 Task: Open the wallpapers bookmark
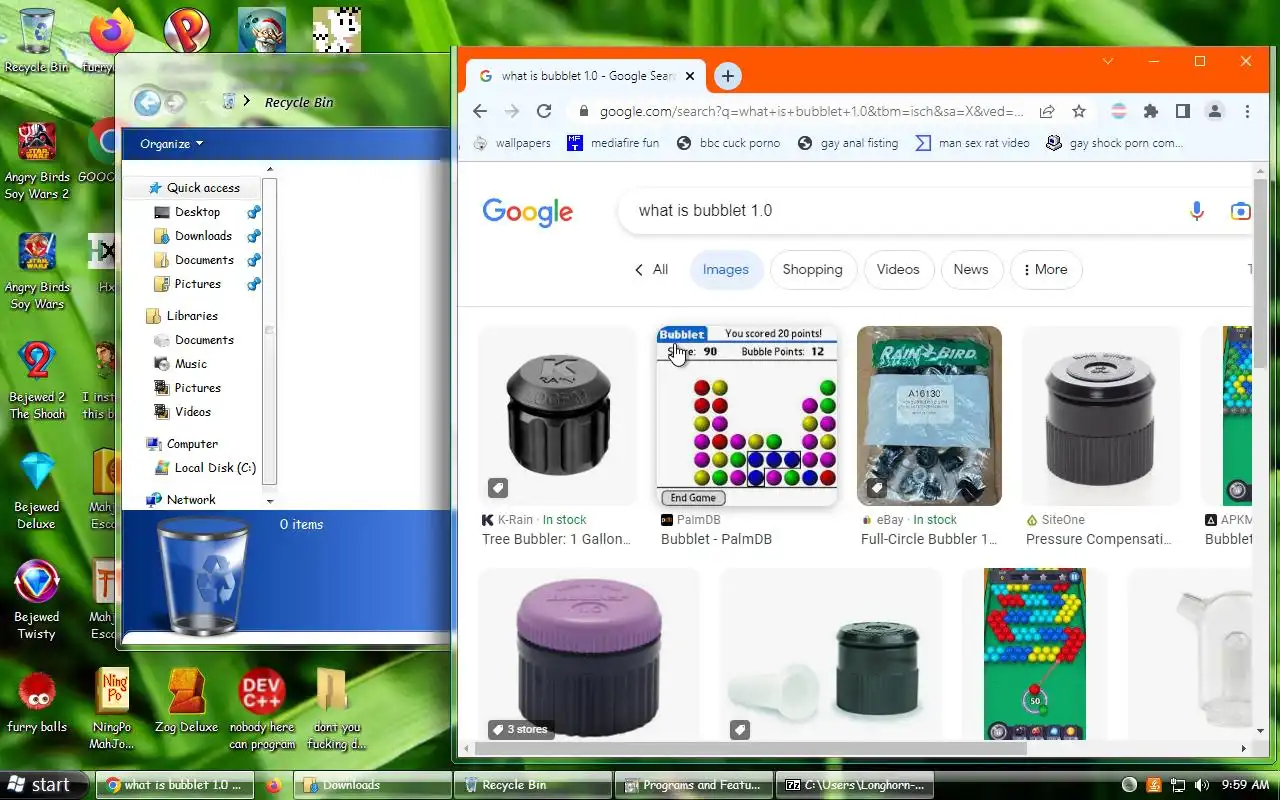[512, 143]
